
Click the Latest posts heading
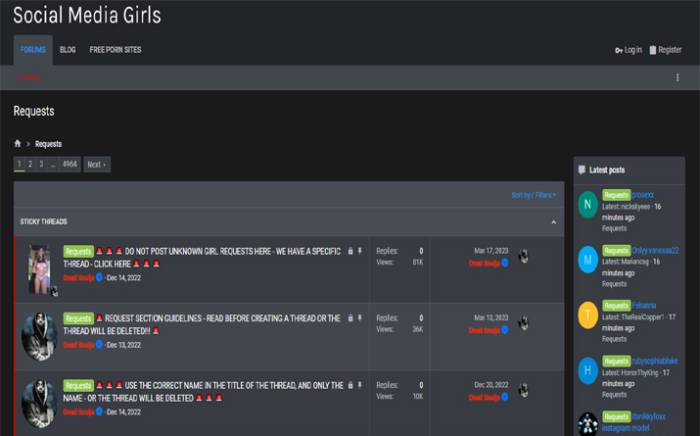point(607,170)
